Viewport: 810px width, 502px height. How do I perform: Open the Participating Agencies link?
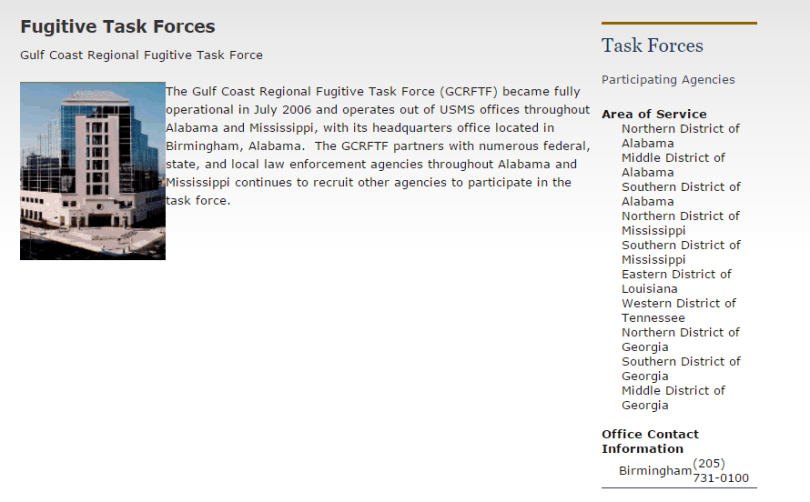[x=667, y=80]
